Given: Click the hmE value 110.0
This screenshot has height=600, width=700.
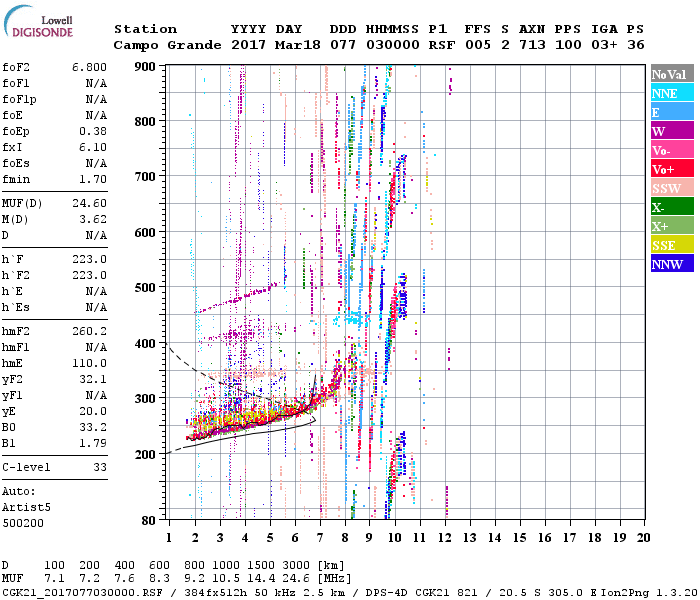Looking at the screenshot, I should [x=89, y=363].
